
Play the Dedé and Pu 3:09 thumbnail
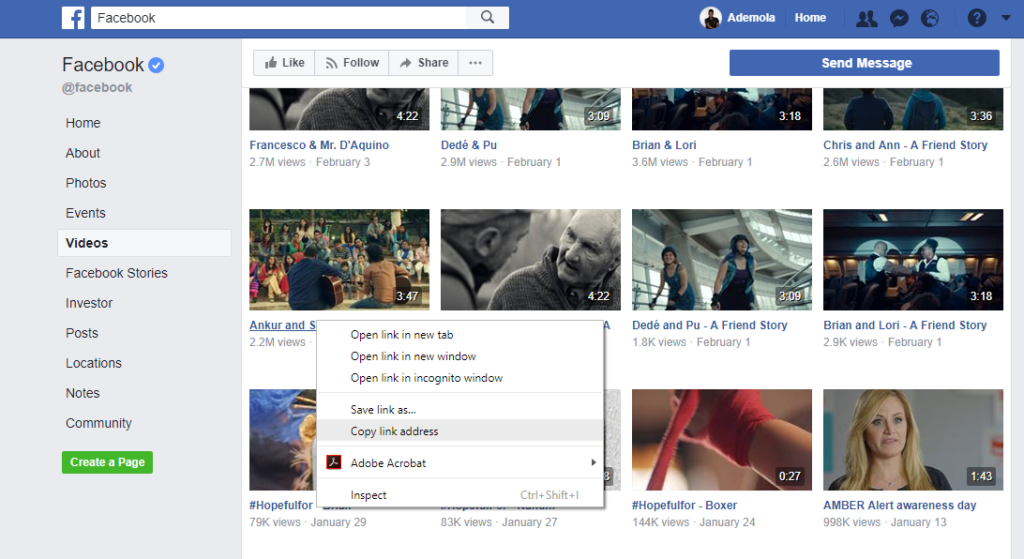(722, 259)
